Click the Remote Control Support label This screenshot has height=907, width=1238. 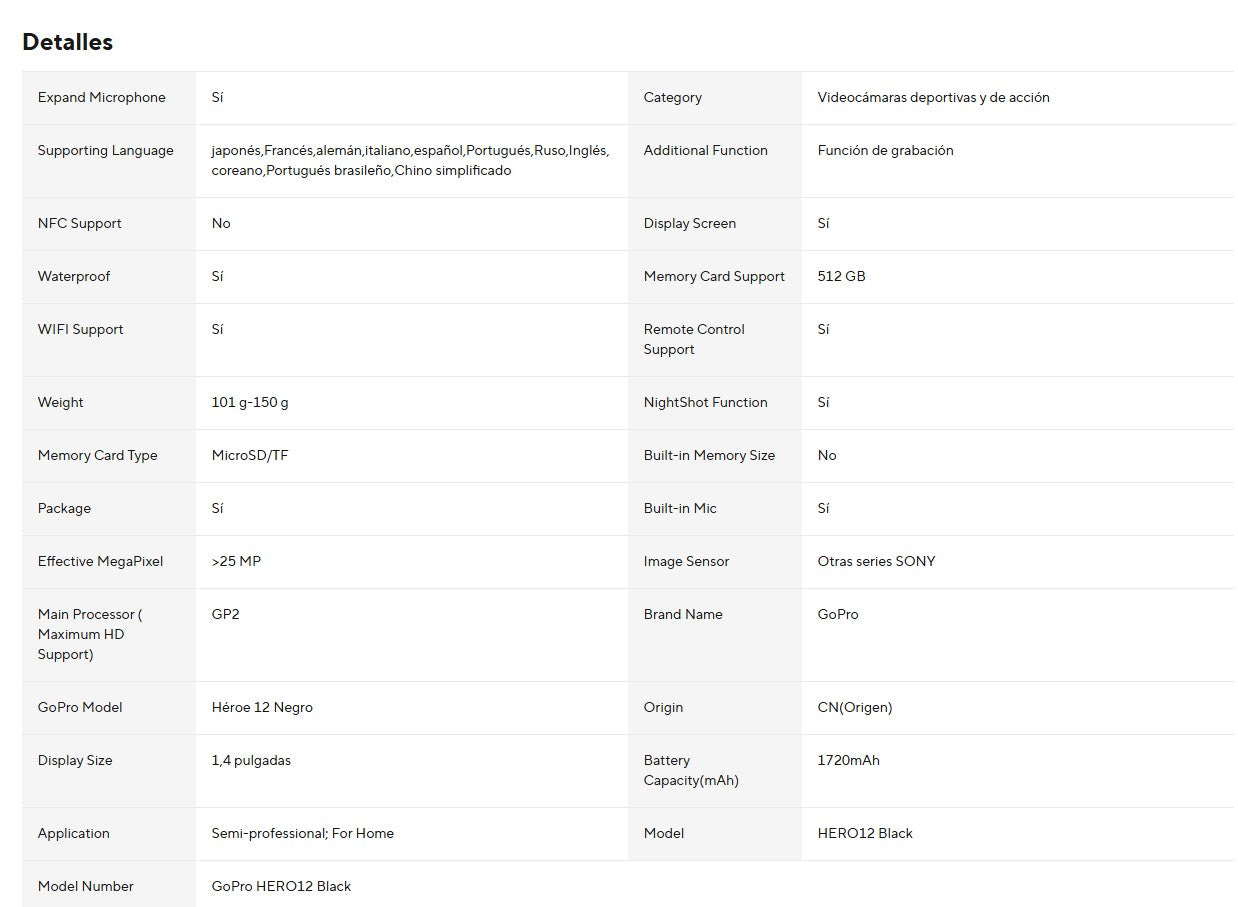click(694, 339)
